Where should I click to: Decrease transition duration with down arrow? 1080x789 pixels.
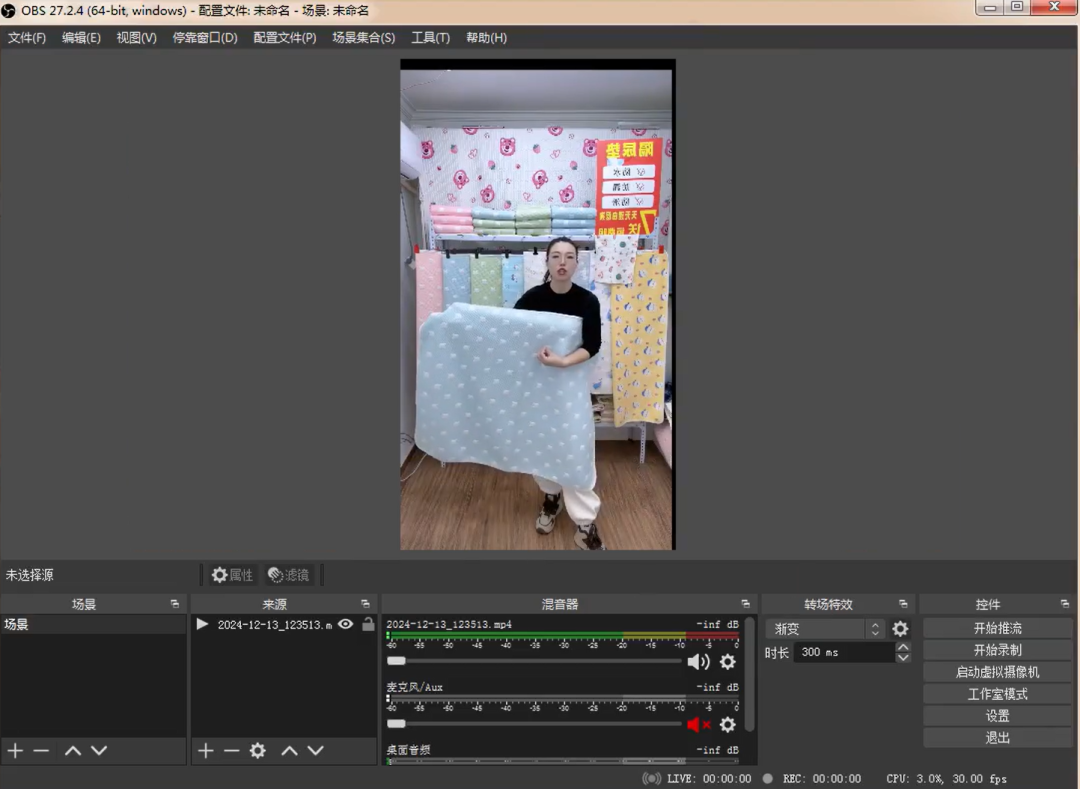click(x=904, y=658)
